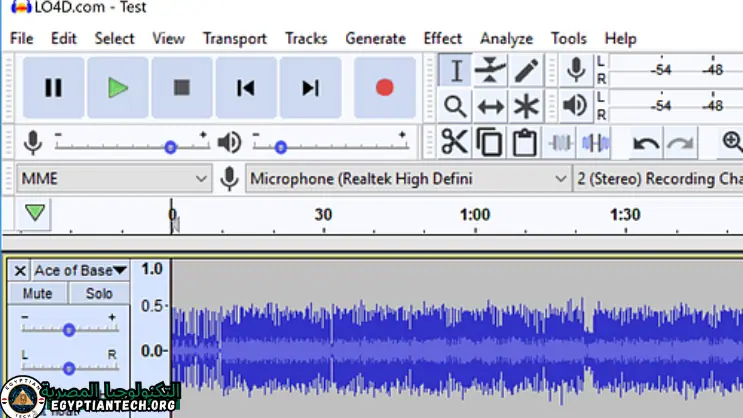The width and height of the screenshot is (743, 418).
Task: Open the MME audio host dropdown
Action: (114, 179)
